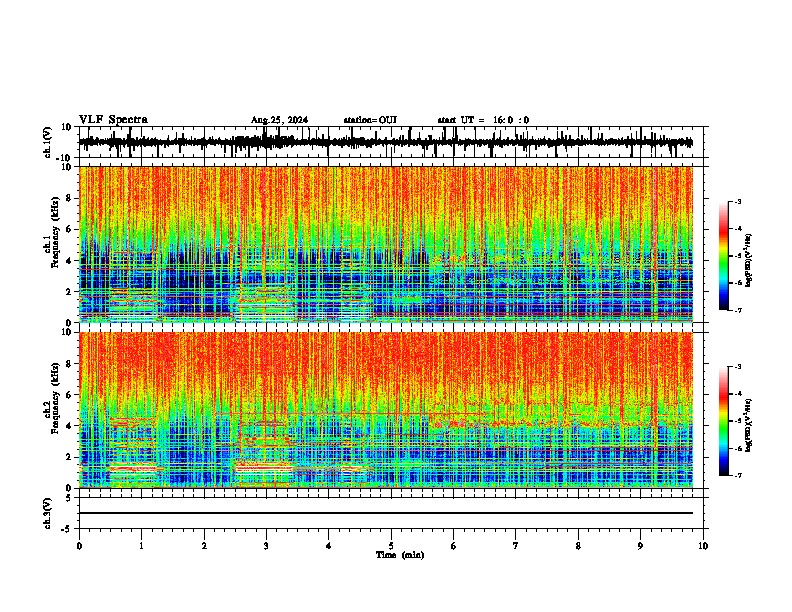
Task: Click time axis tick label "9"
Action: [x=640, y=546]
